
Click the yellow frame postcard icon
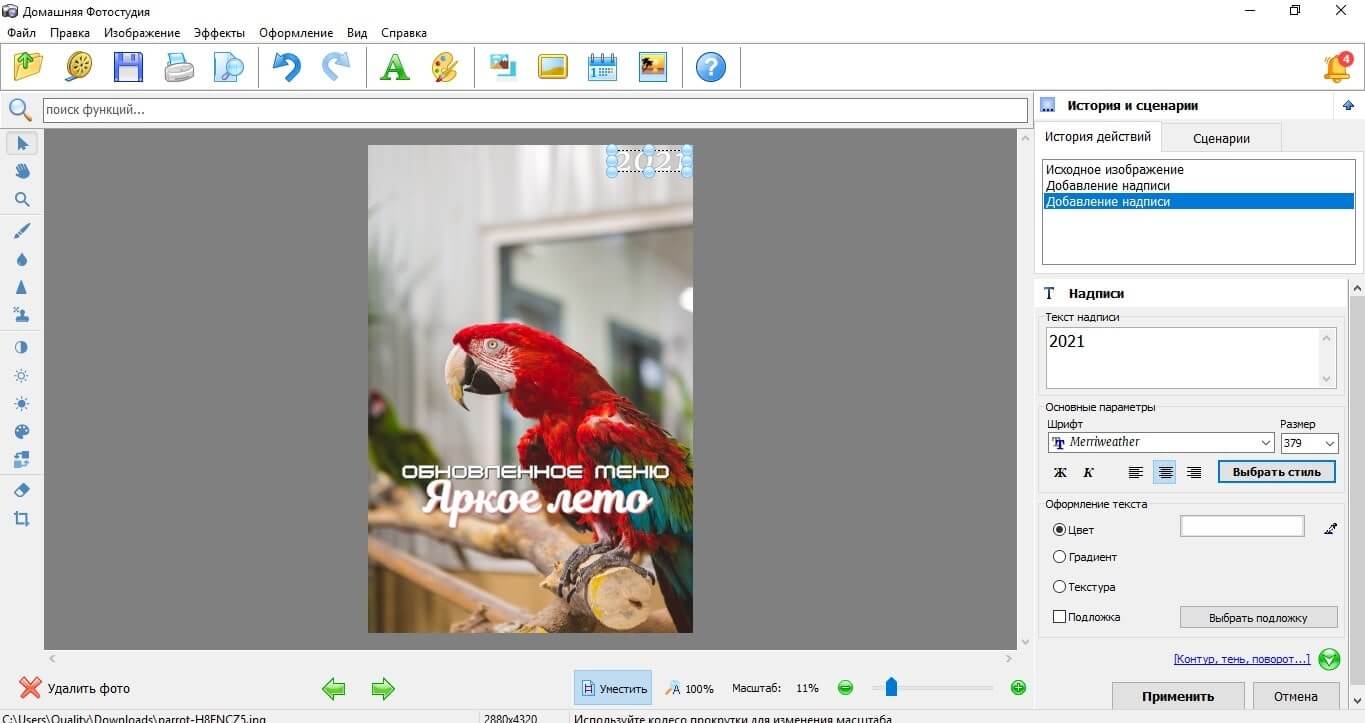pos(553,67)
